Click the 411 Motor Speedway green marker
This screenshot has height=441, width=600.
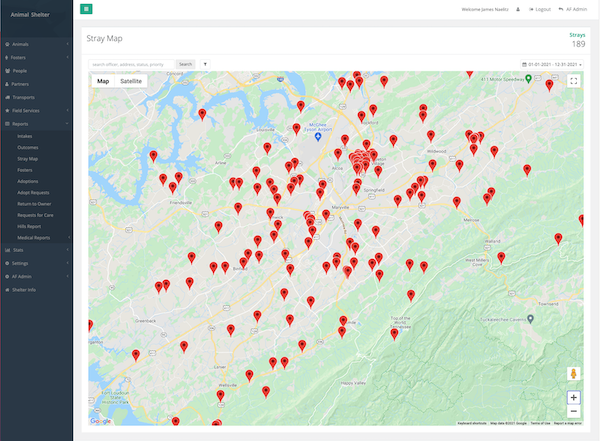pos(528,79)
